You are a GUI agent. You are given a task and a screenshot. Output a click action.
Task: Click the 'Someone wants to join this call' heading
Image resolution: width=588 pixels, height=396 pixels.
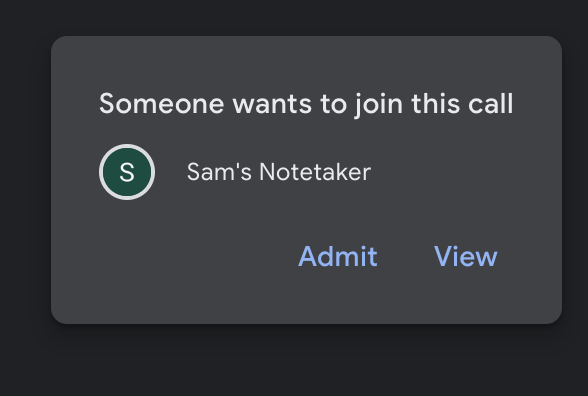[x=306, y=104]
